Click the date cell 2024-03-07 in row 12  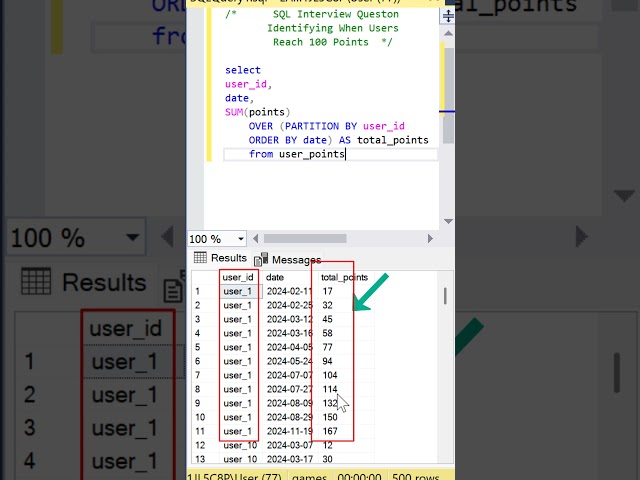(x=290, y=445)
